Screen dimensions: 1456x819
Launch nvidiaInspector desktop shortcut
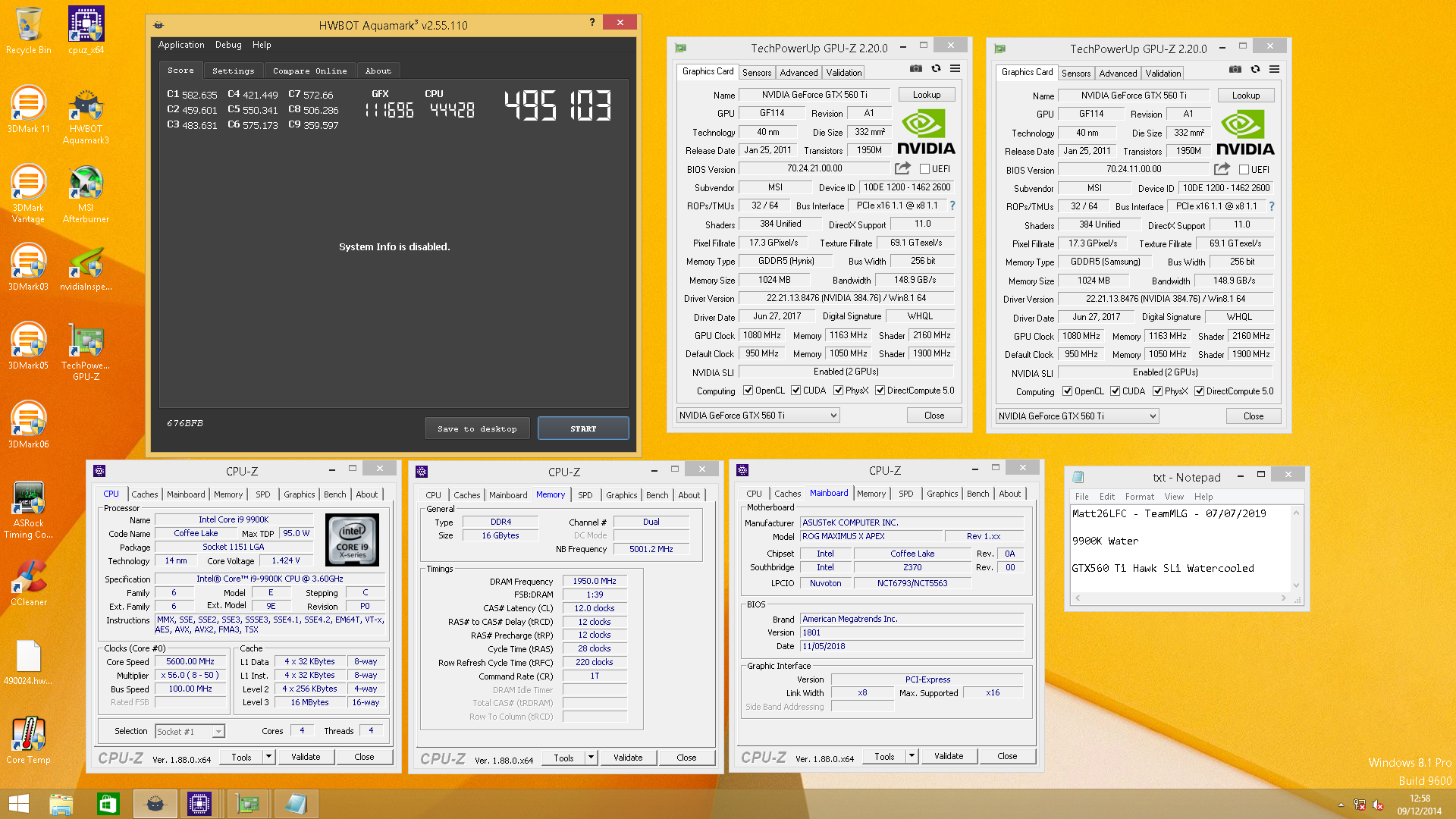point(86,267)
